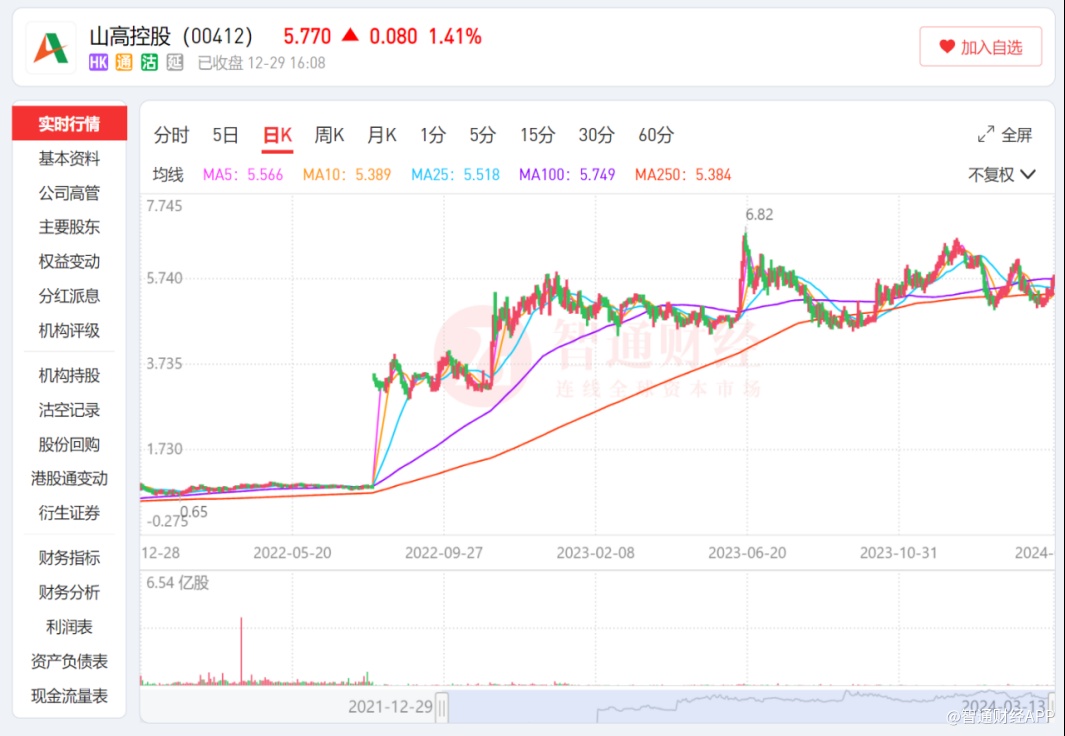1065x736 pixels.
Task: Add stock to watchlist with 加入自选
Action: pos(980,47)
